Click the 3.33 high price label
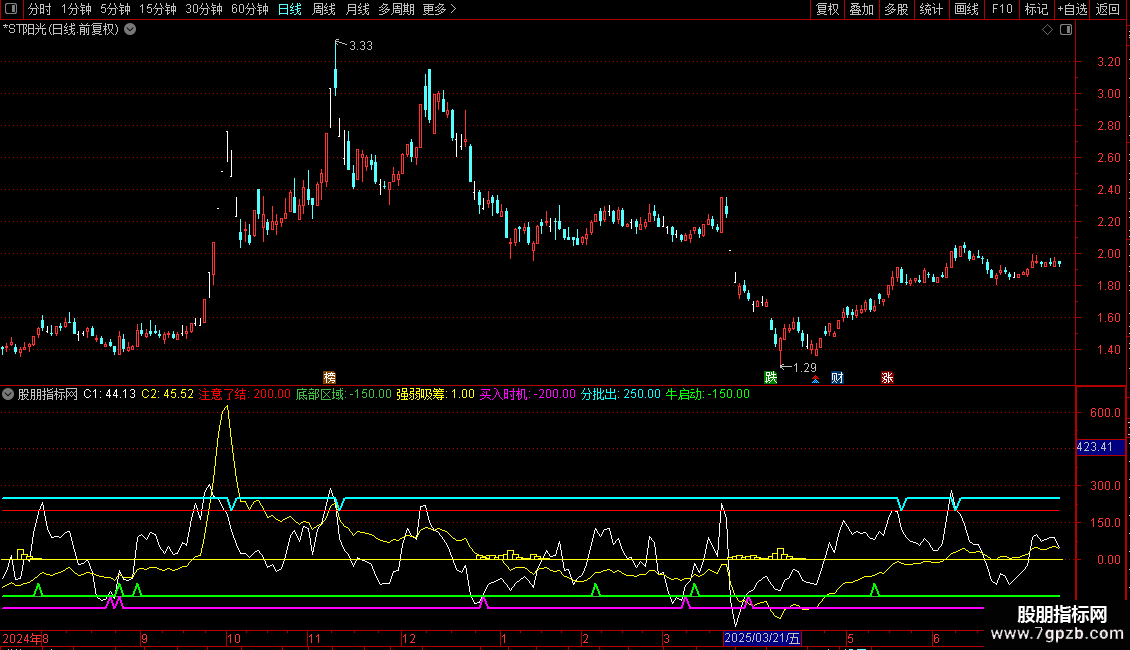Image resolution: width=1130 pixels, height=650 pixels. 360,45
